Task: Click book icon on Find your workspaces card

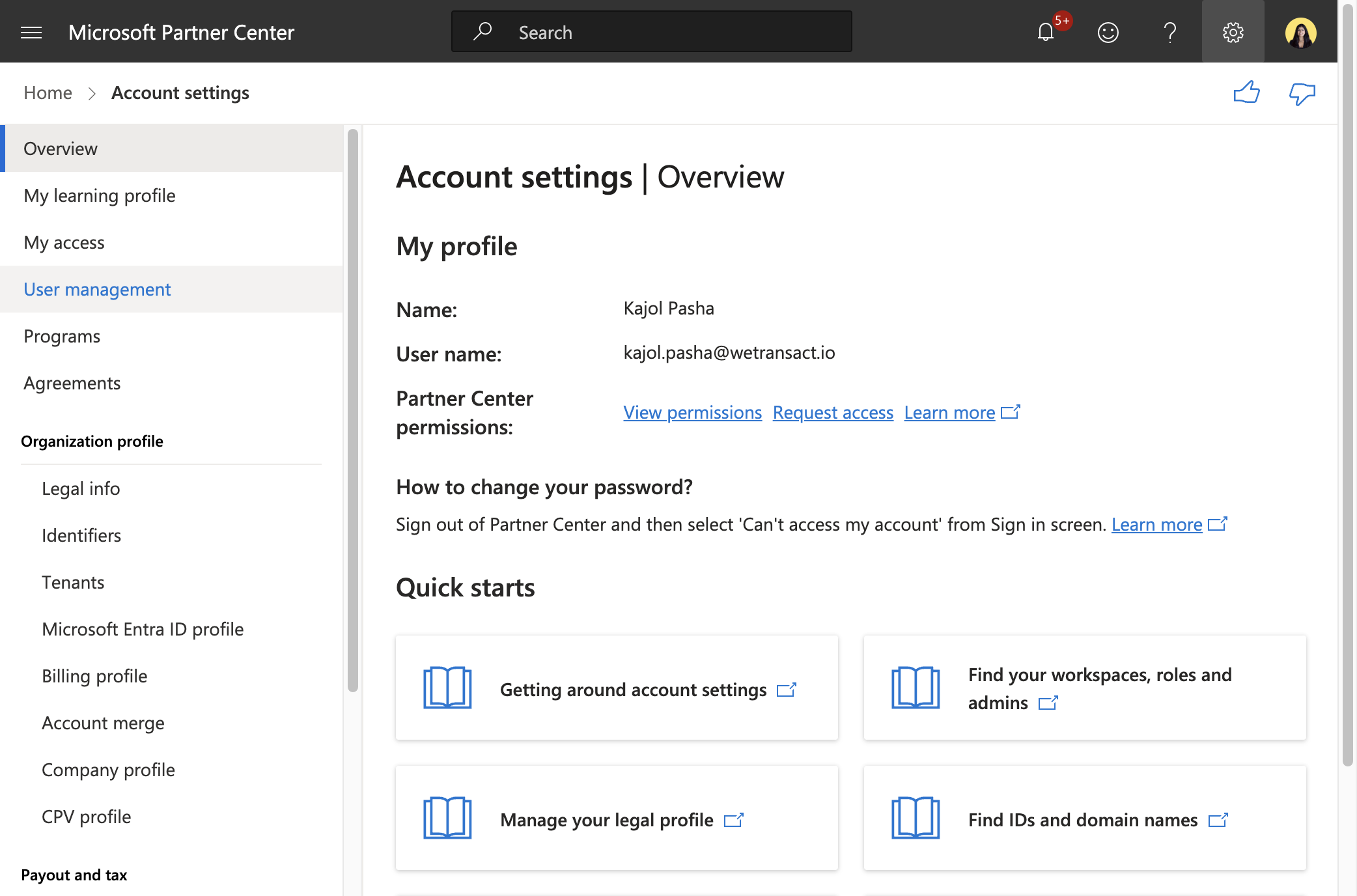Action: tap(916, 688)
